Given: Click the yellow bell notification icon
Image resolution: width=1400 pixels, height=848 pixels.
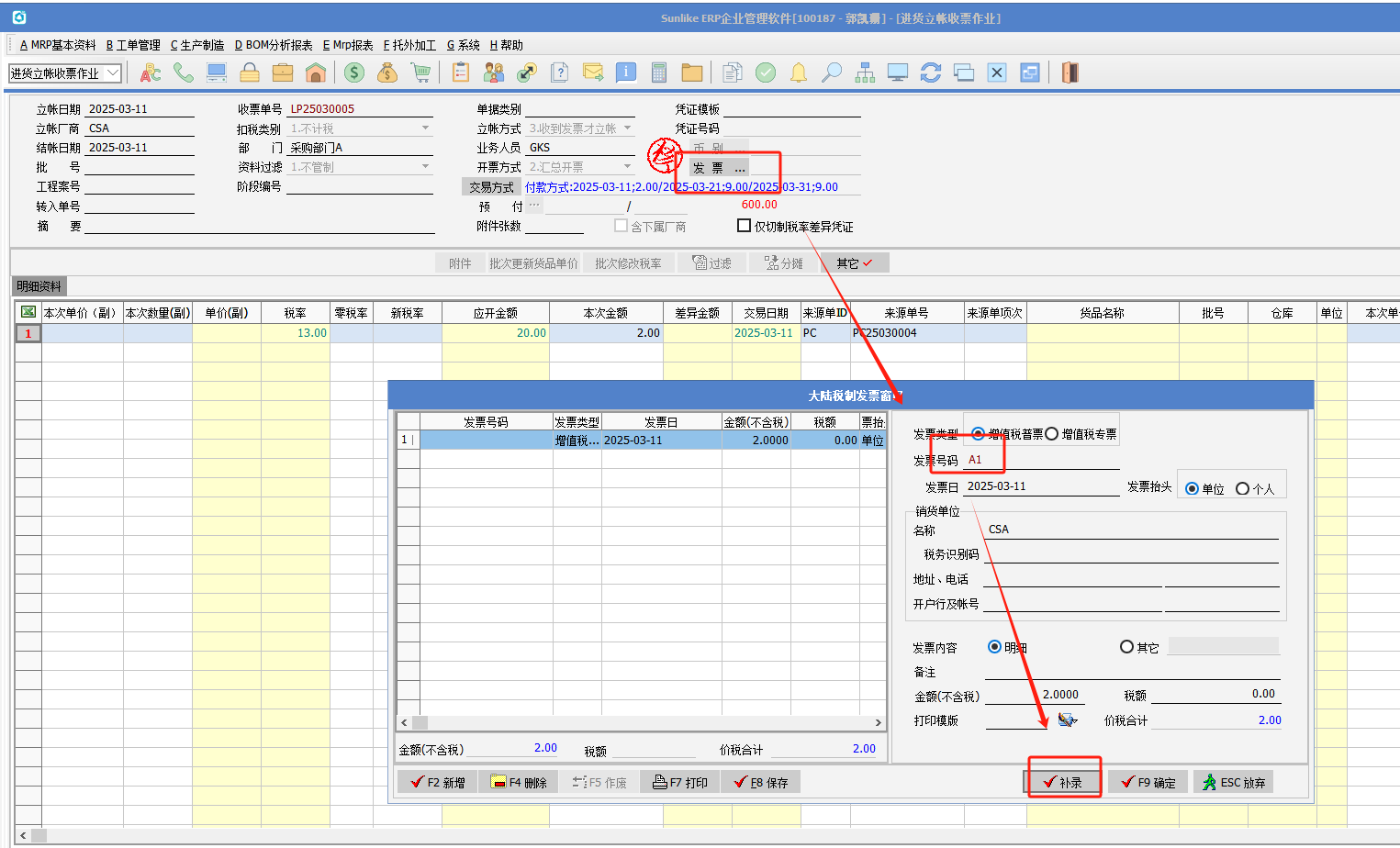Looking at the screenshot, I should coord(799,73).
